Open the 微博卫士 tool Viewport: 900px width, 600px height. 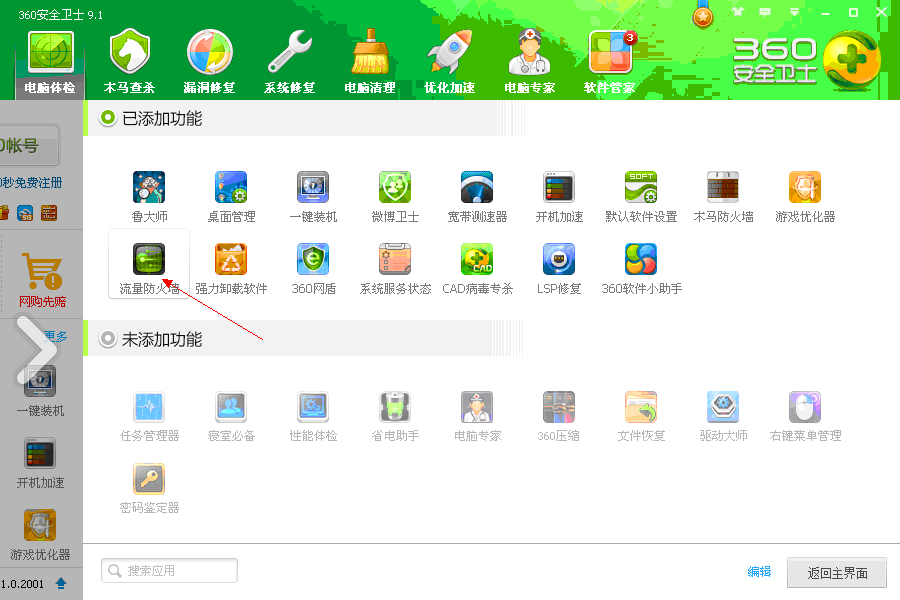click(x=395, y=197)
